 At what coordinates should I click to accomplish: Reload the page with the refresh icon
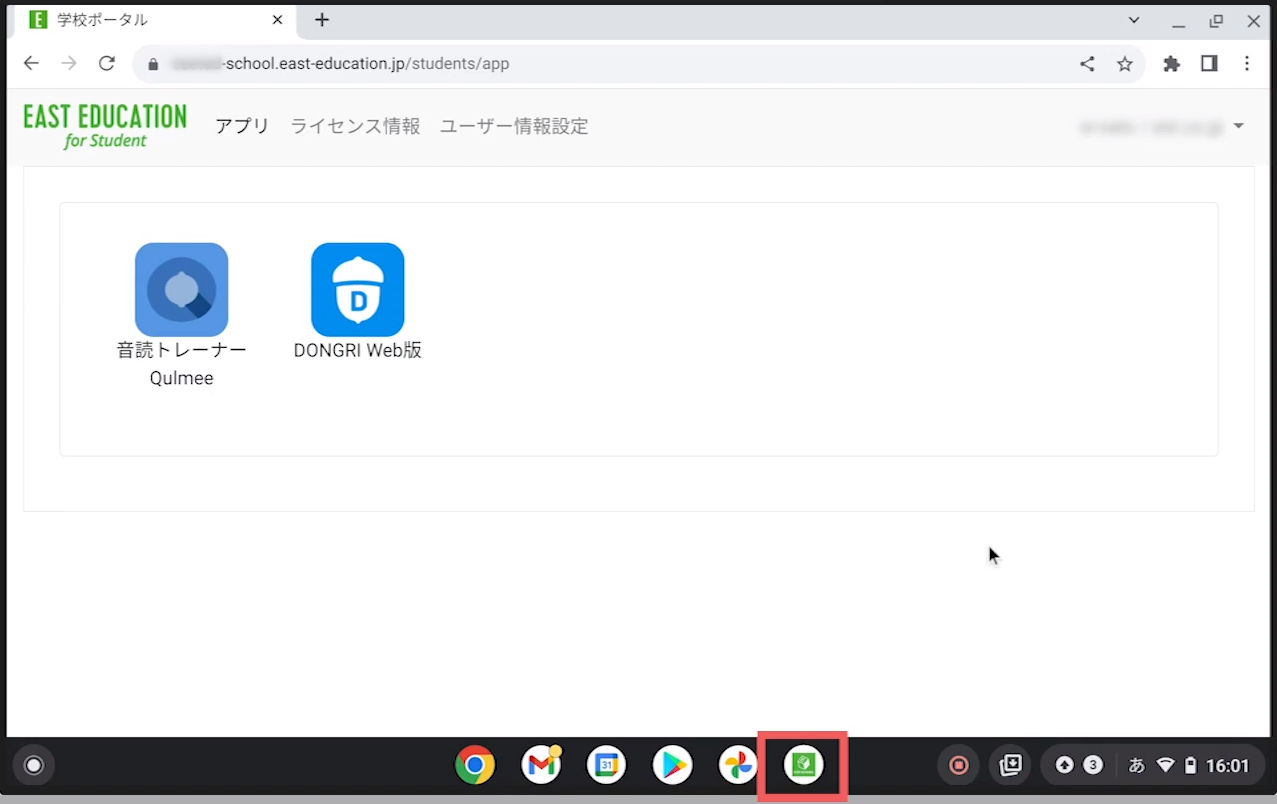point(106,63)
